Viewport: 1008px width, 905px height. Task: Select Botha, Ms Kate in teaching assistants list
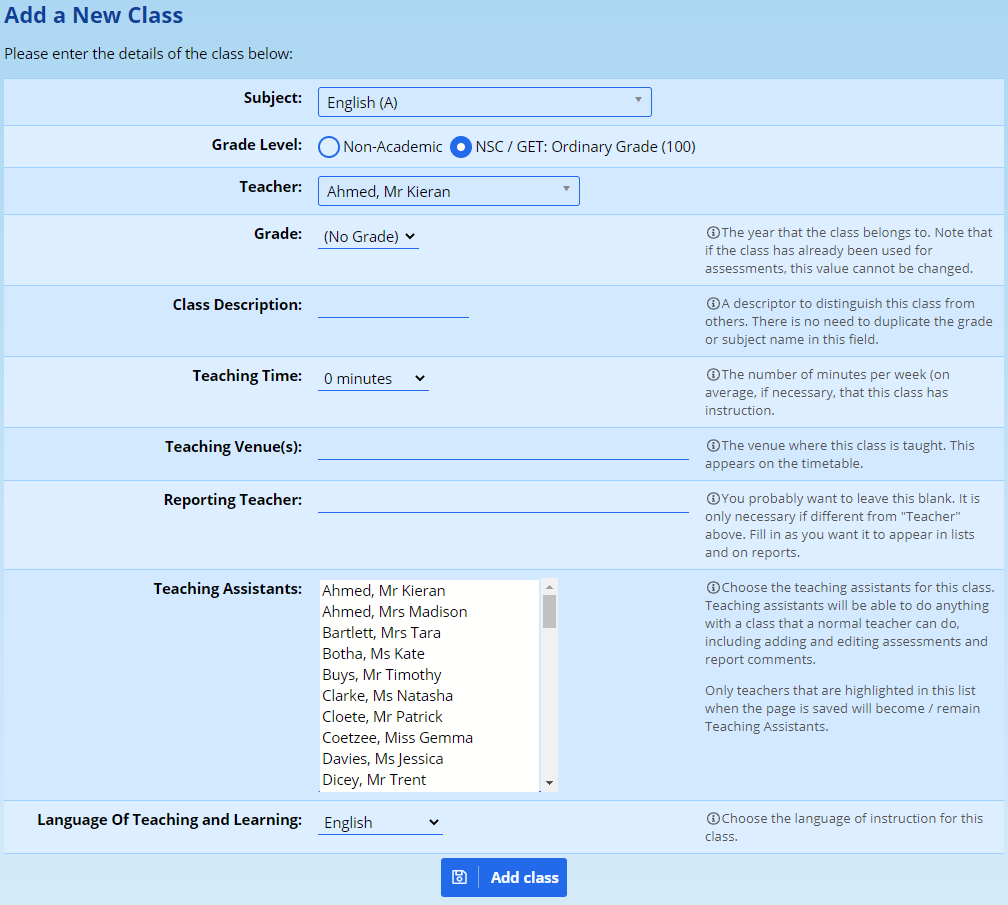coord(373,654)
